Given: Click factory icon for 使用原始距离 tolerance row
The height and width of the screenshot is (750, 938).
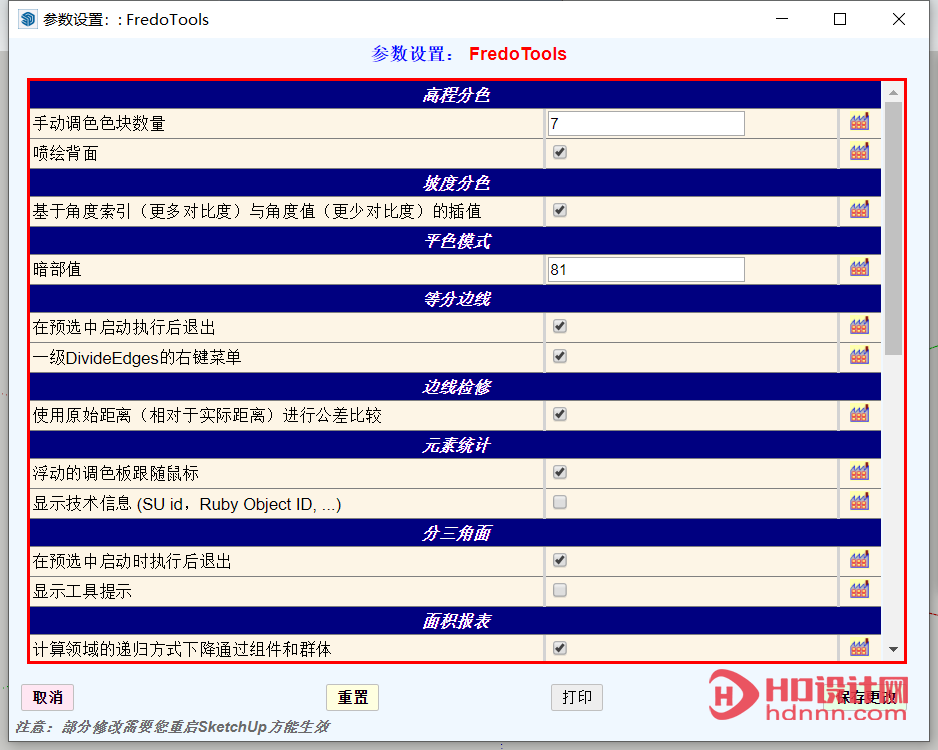Looking at the screenshot, I should coord(859,414).
